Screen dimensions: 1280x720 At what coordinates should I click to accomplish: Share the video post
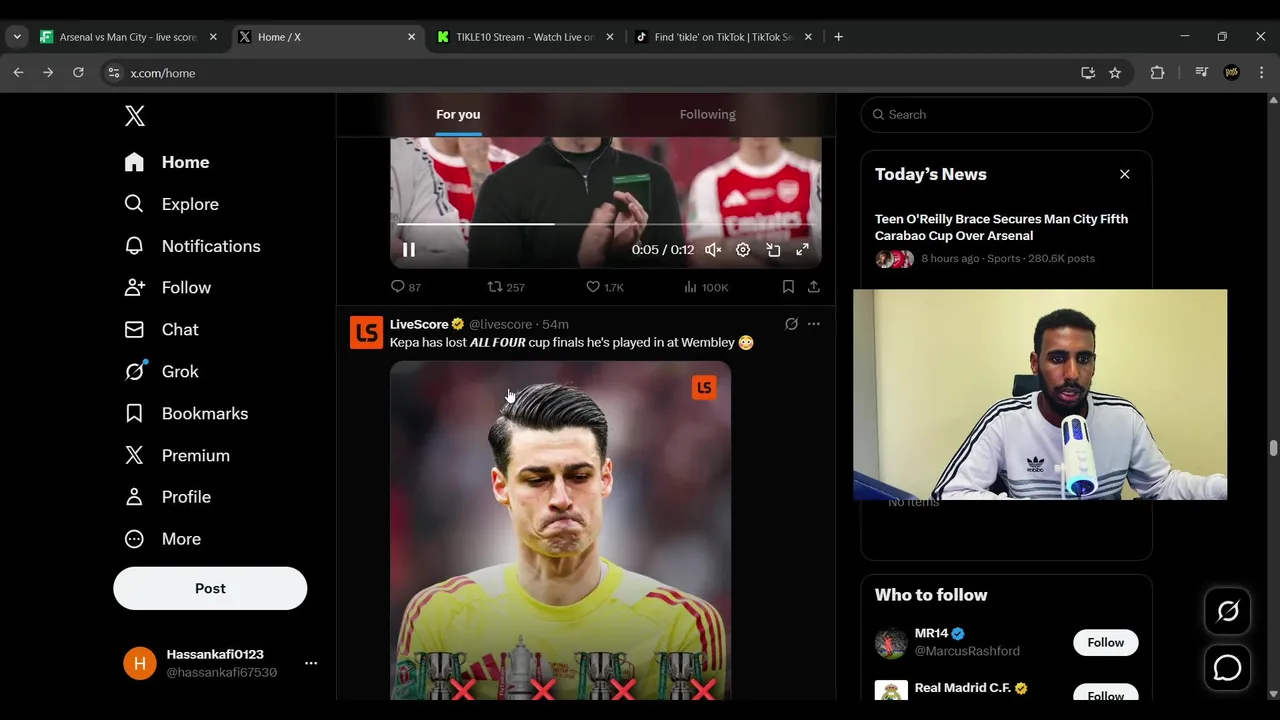[814, 287]
